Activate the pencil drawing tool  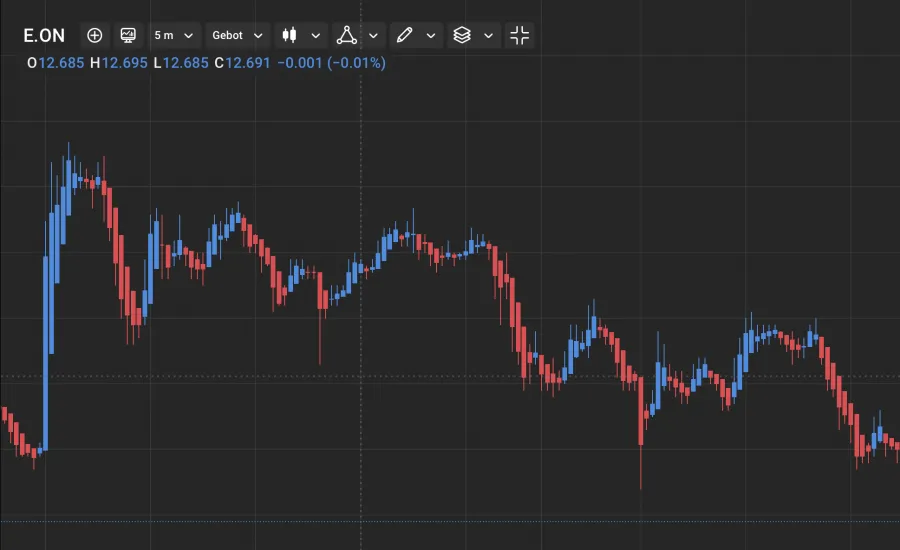pos(404,36)
